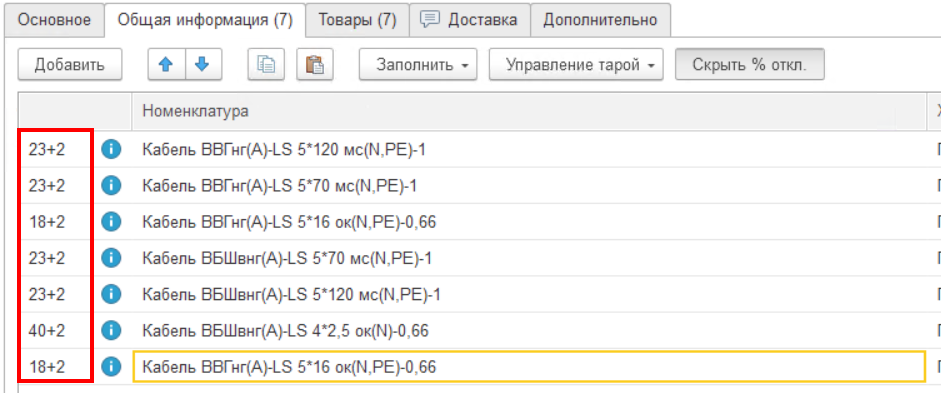Select the highlighted ВВГнг(А)-LS 5*16 last row field
The width and height of the screenshot is (941, 393).
point(529,366)
